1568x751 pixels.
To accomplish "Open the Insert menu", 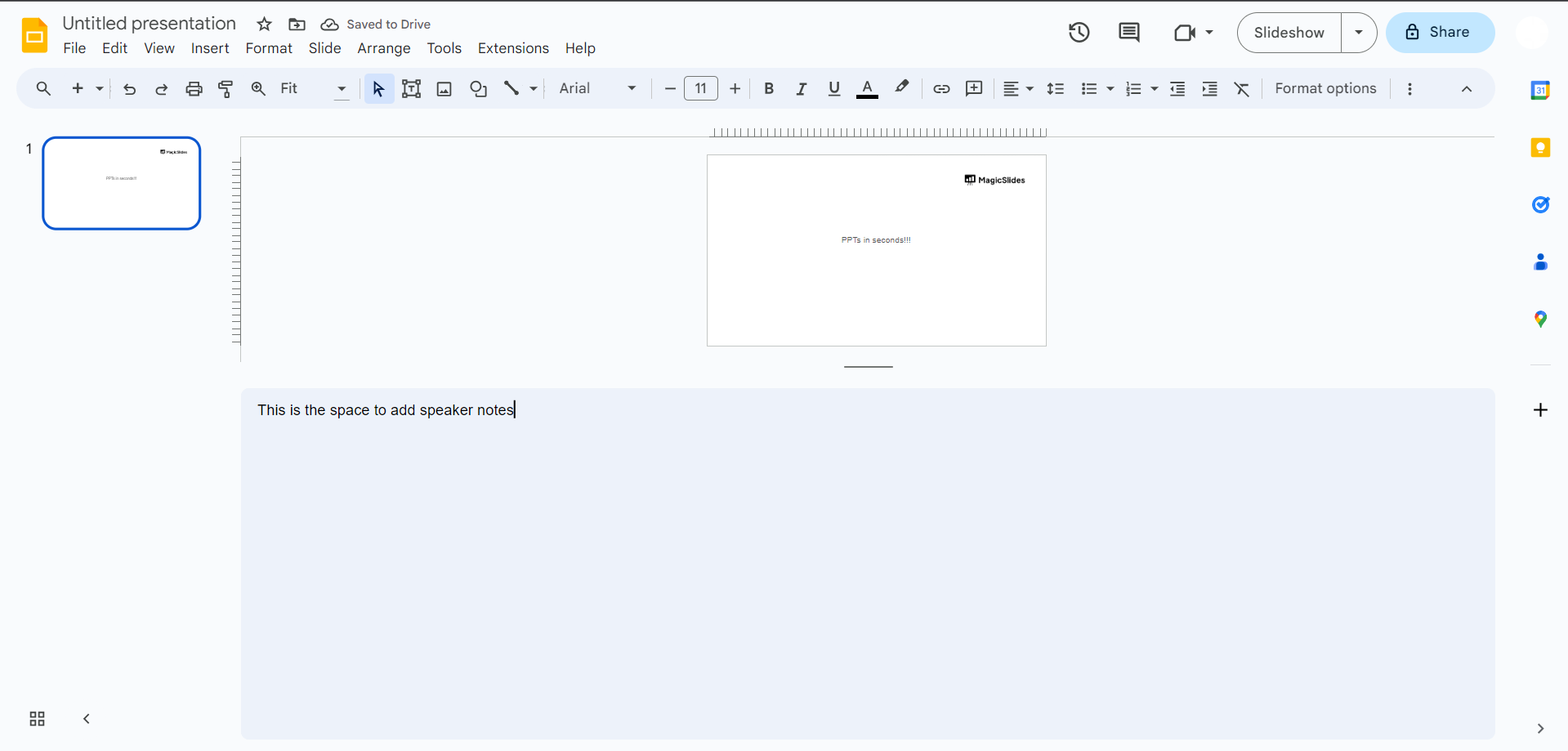I will (210, 48).
